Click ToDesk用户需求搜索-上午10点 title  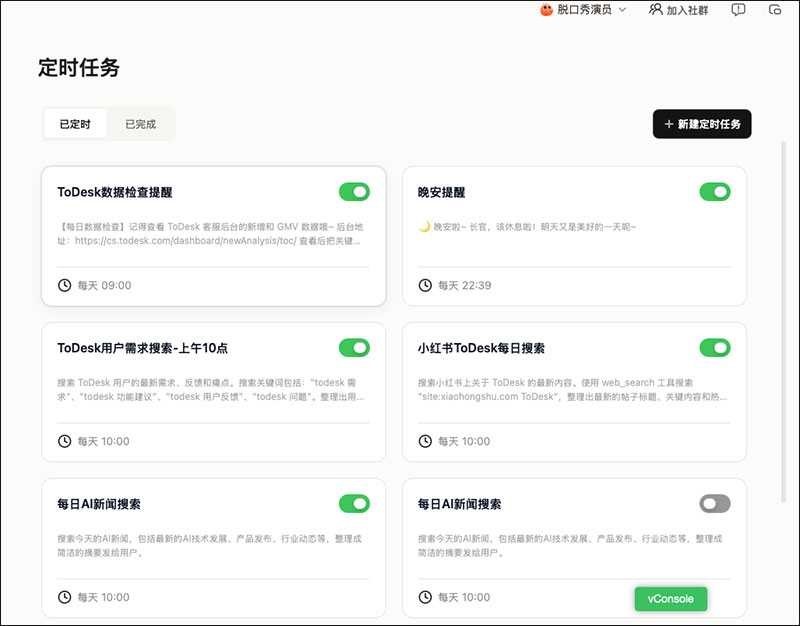pyautogui.click(x=142, y=348)
